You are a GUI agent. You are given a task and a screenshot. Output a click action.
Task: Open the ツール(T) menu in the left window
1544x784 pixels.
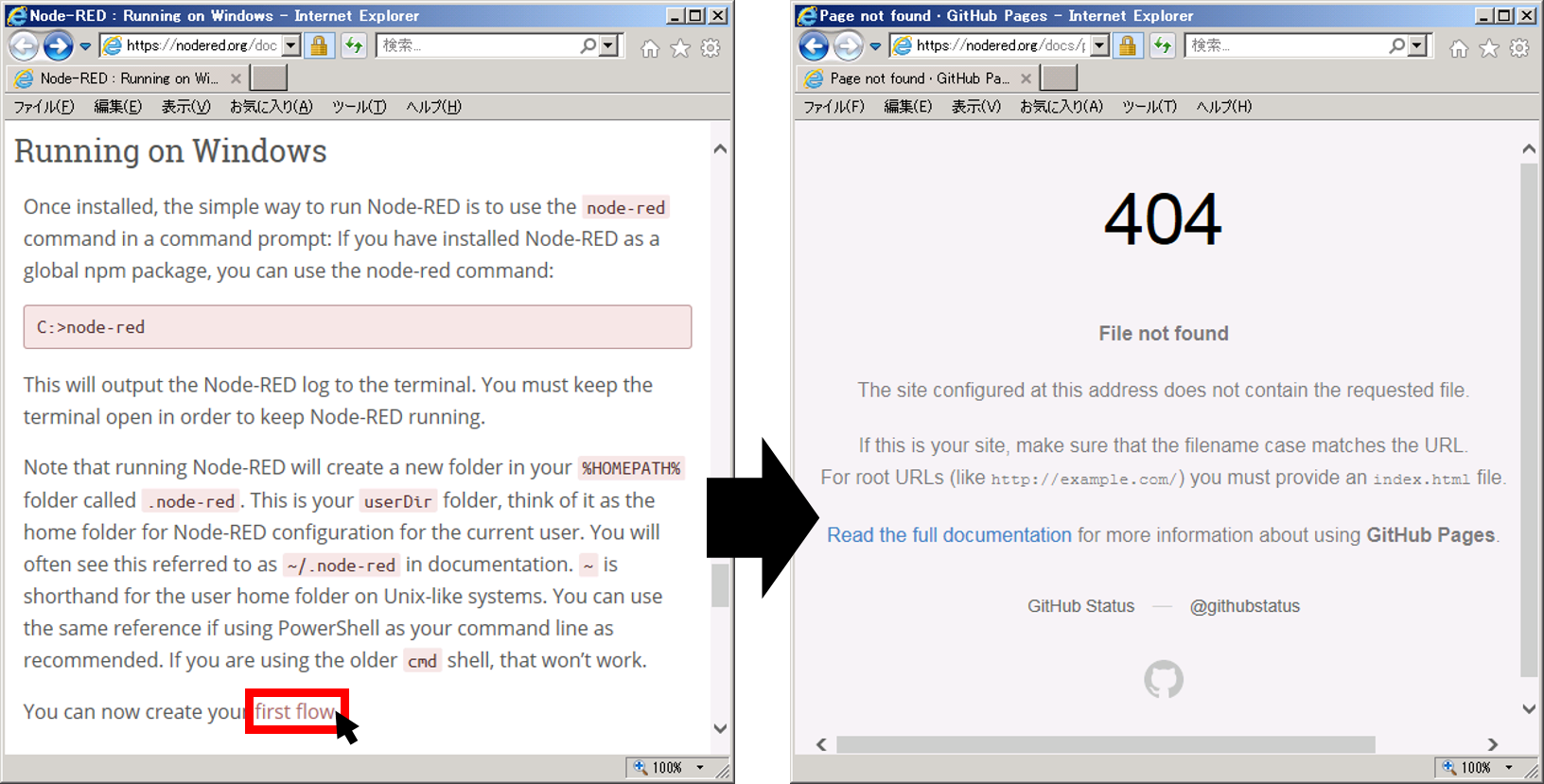click(x=359, y=107)
